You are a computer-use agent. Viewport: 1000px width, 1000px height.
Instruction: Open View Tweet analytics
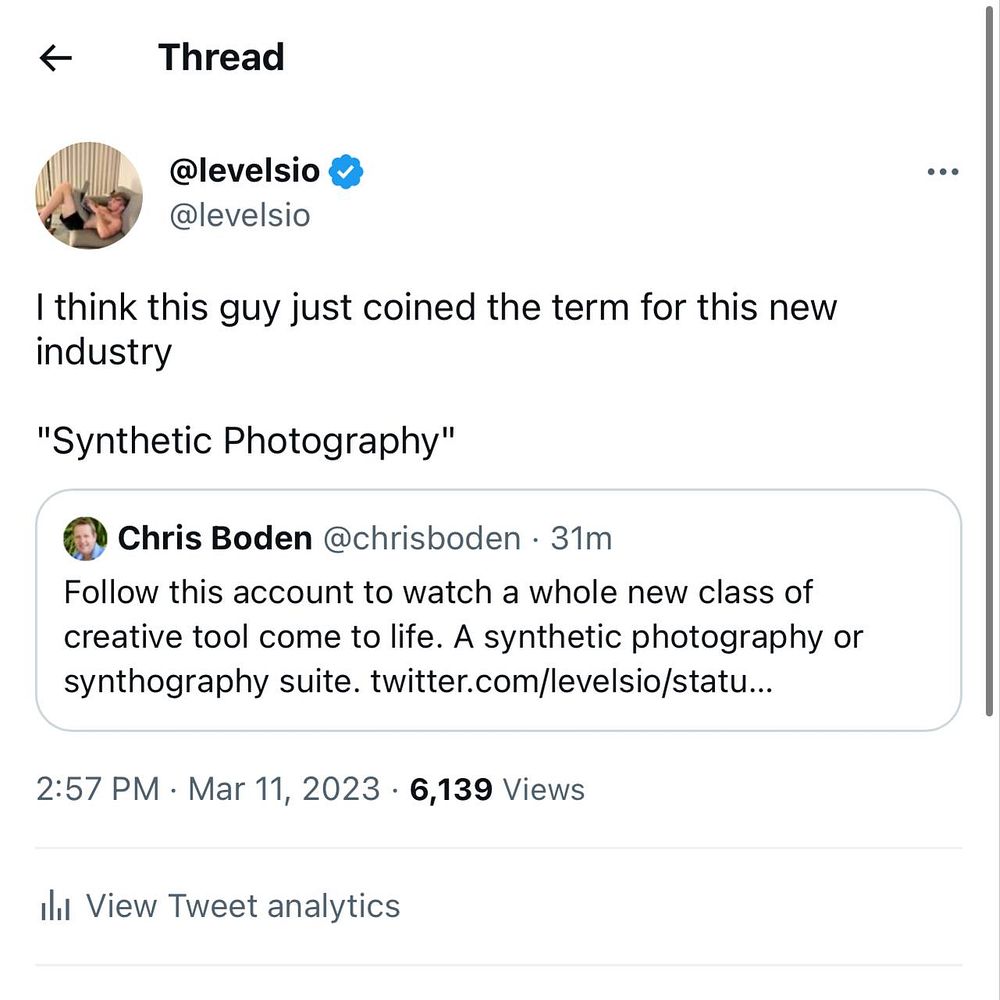coord(243,906)
